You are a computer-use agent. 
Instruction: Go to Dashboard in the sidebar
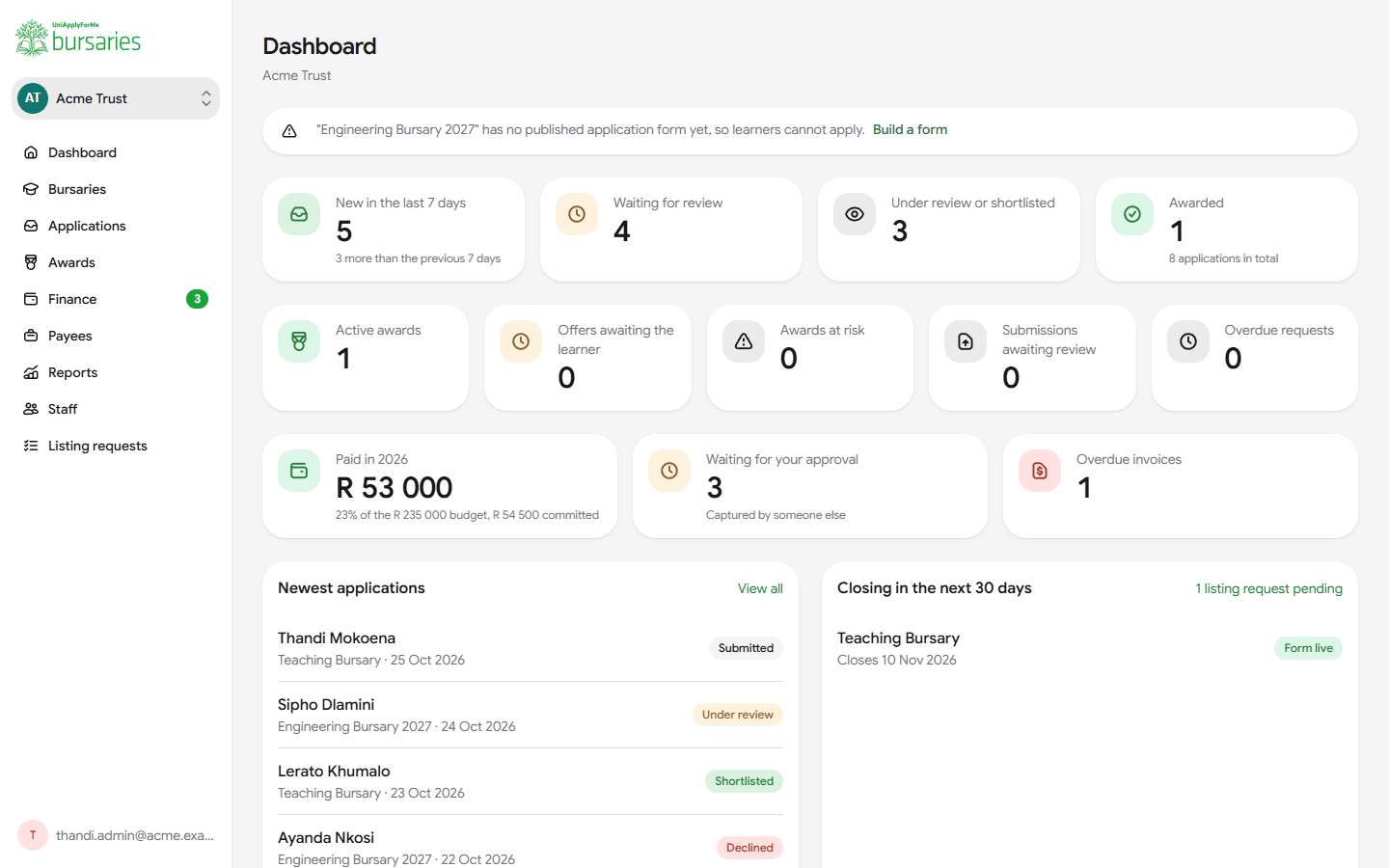[x=116, y=152]
